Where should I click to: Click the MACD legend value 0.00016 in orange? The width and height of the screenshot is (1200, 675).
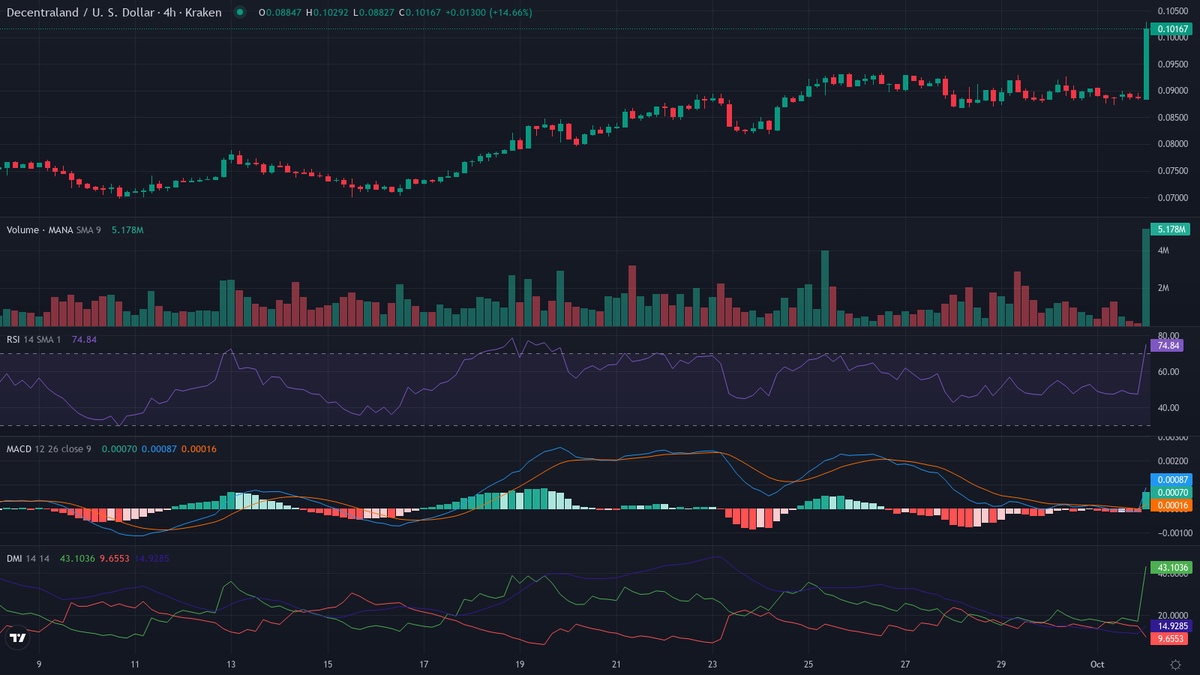198,448
